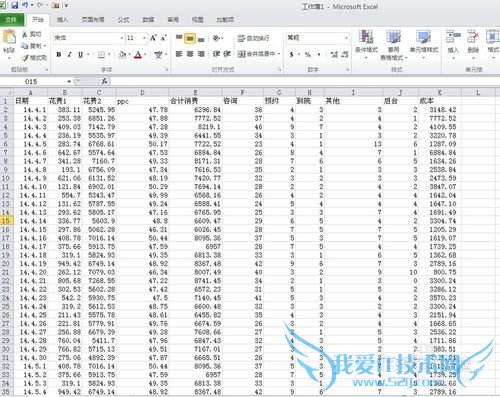The image size is (500, 397).
Task: Apply percent style format
Action: (x=307, y=54)
